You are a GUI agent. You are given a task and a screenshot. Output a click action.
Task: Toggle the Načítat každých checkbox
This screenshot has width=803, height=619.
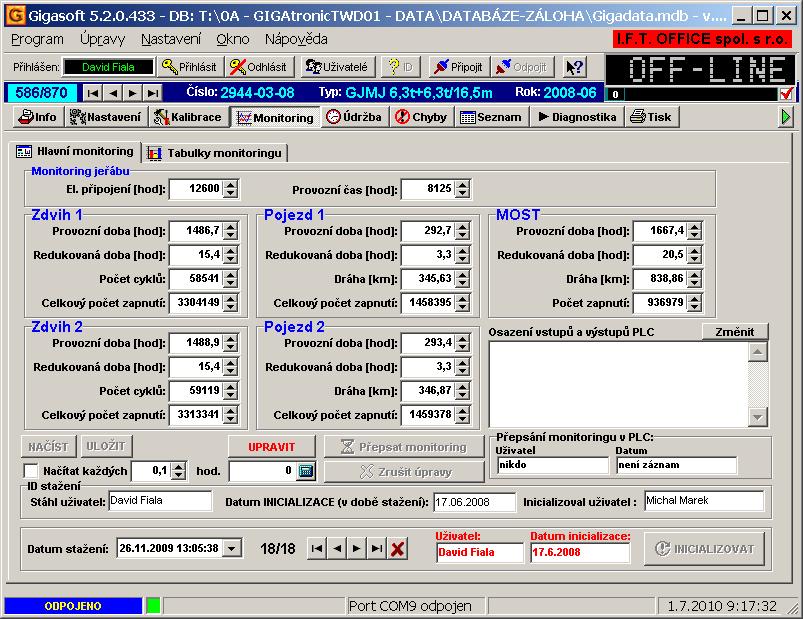coord(31,471)
